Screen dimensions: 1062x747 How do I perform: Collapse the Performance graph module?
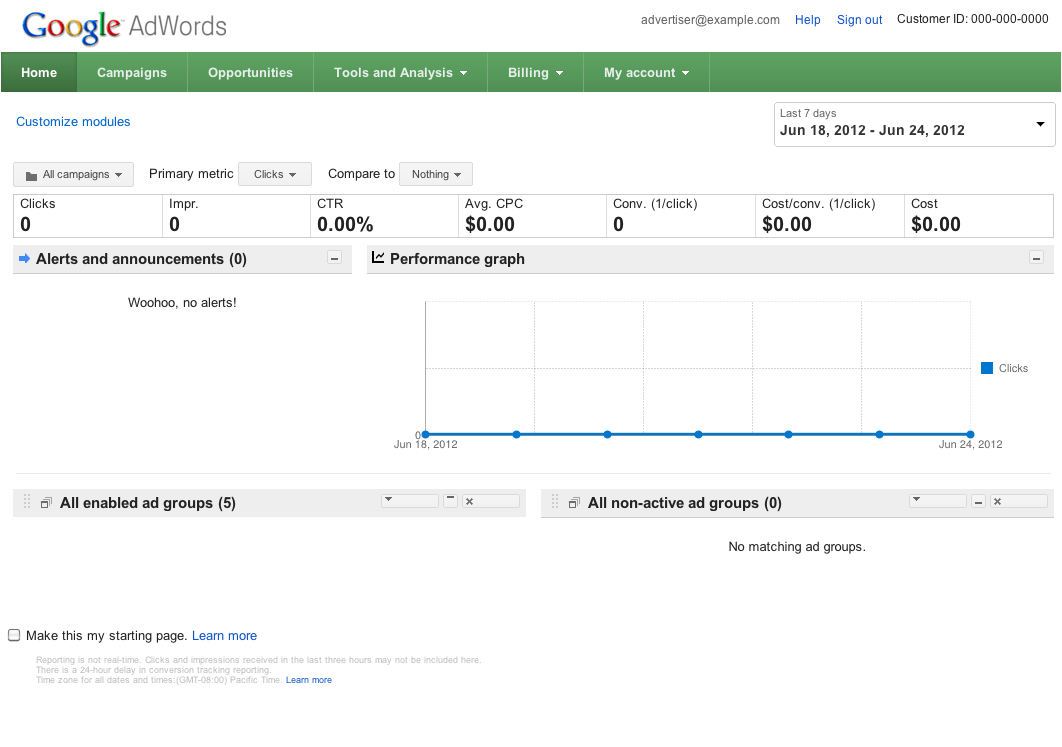coord(1036,259)
